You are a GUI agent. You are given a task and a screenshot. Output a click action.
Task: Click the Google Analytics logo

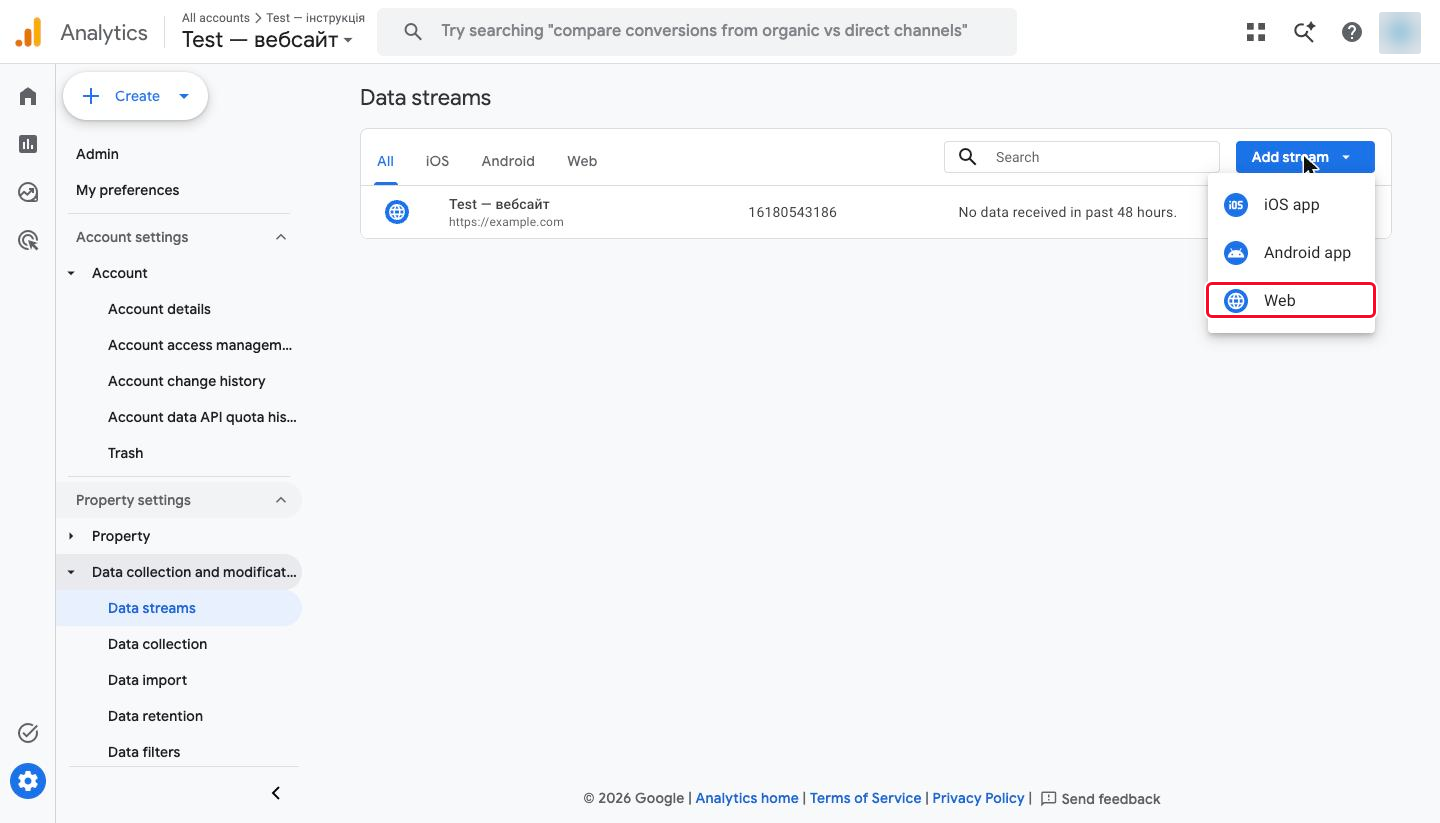28,32
